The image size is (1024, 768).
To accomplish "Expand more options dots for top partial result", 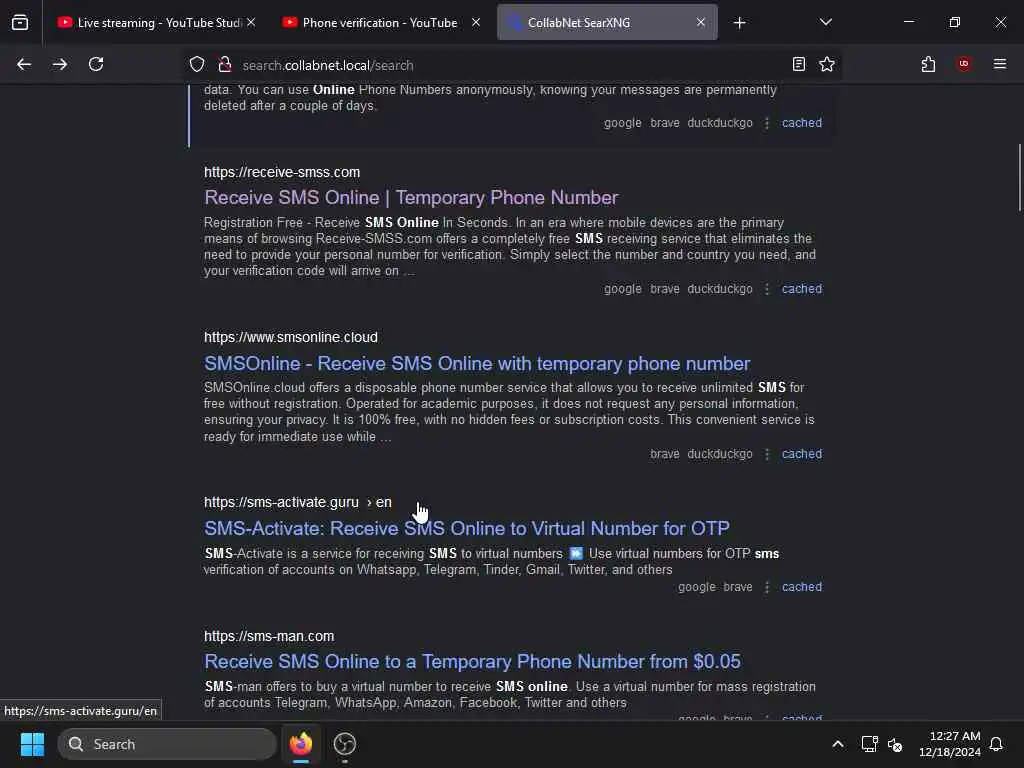I will (x=767, y=123).
